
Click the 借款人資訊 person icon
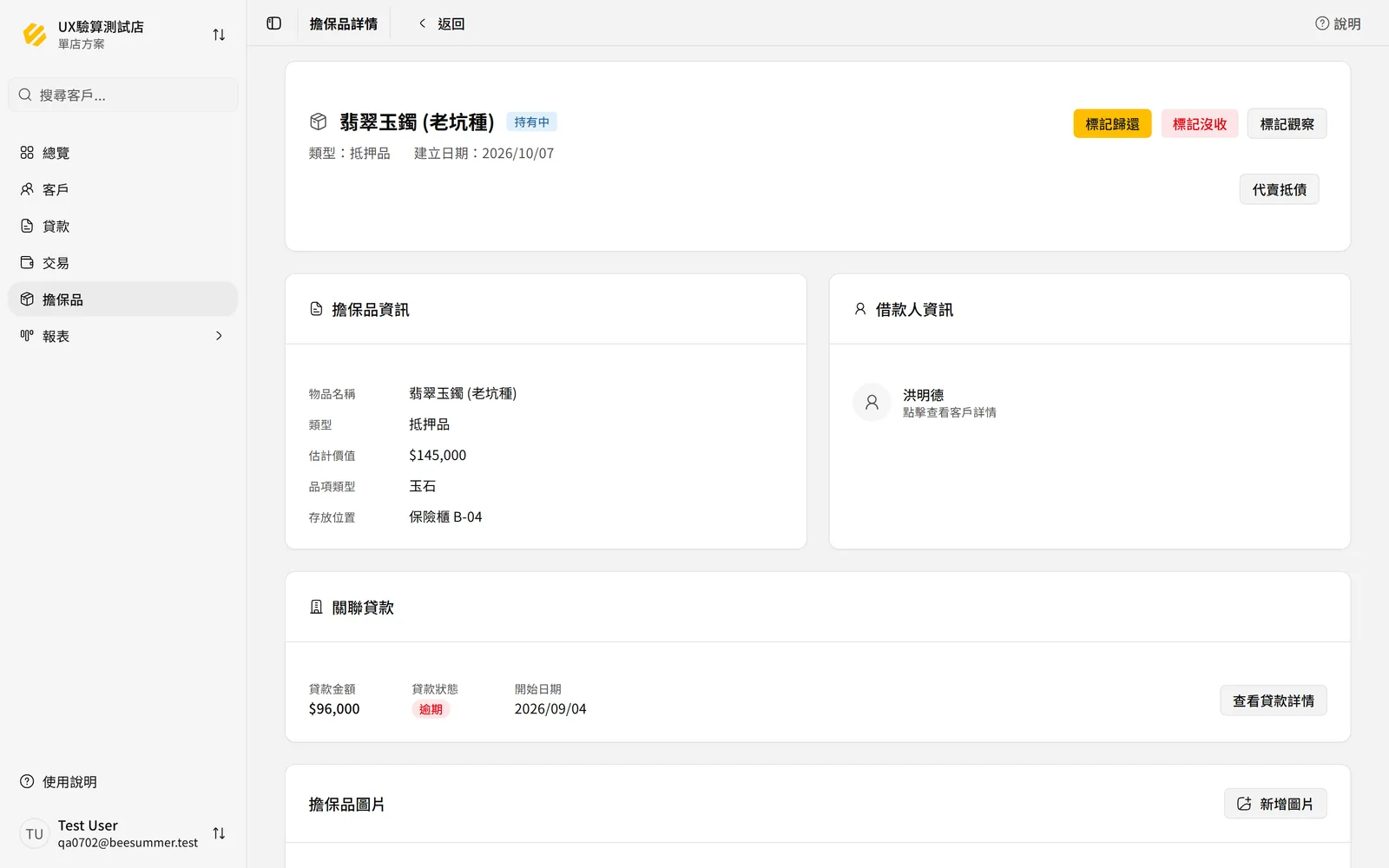(860, 309)
